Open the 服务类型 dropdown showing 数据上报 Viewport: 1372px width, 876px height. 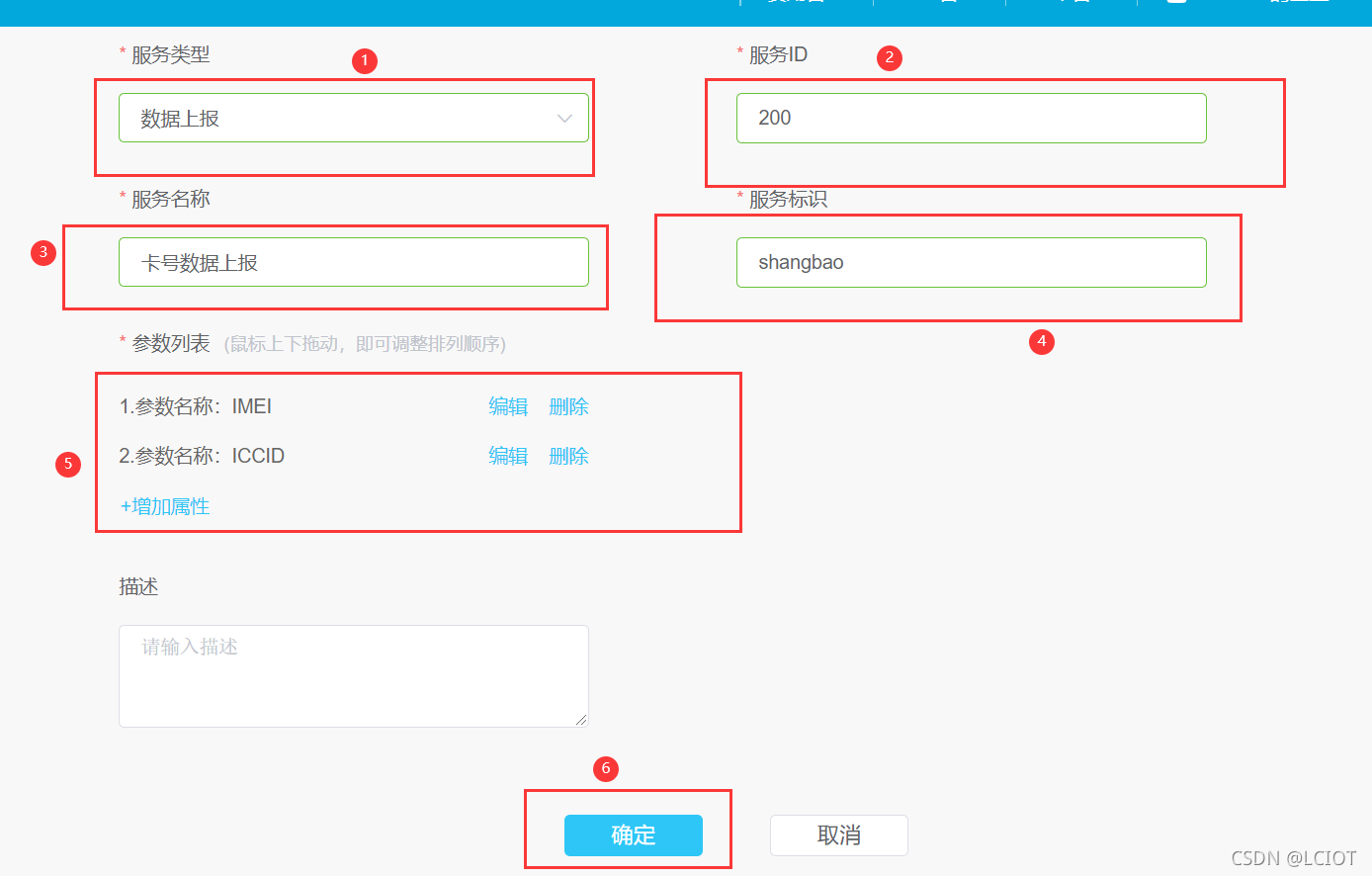click(x=354, y=118)
